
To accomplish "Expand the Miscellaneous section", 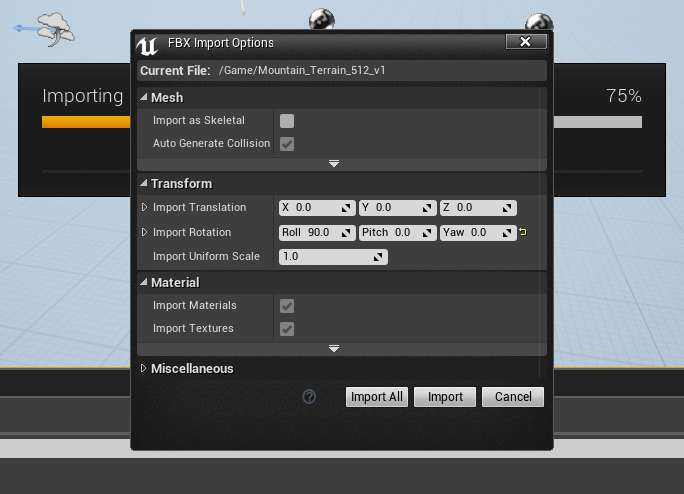I will click(x=144, y=368).
